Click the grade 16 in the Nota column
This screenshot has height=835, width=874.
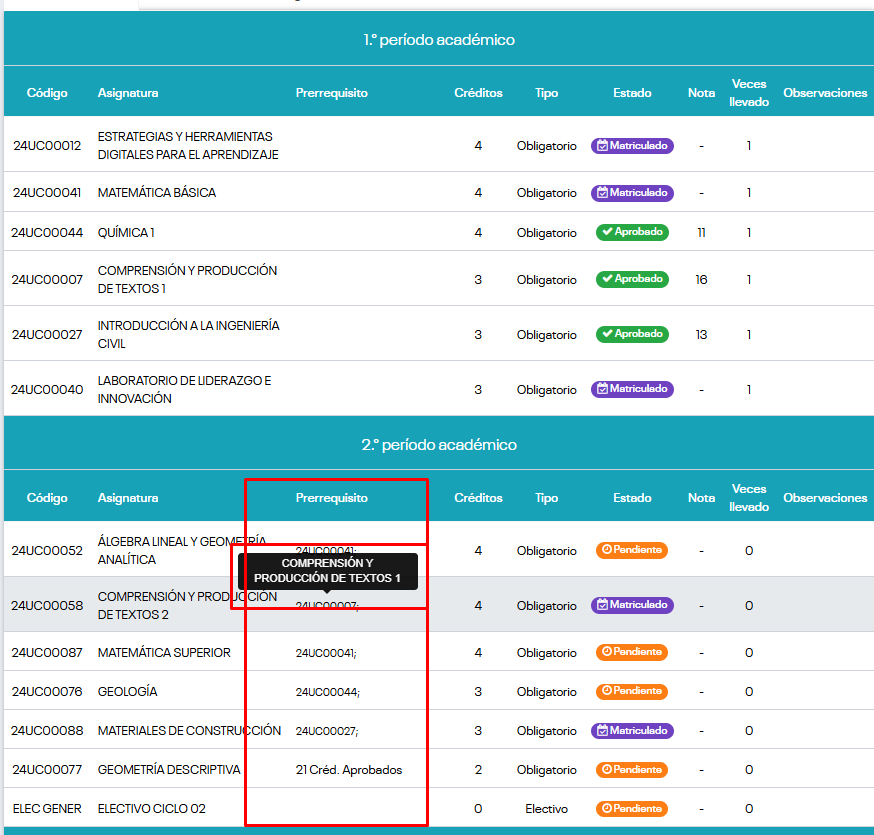(x=701, y=280)
